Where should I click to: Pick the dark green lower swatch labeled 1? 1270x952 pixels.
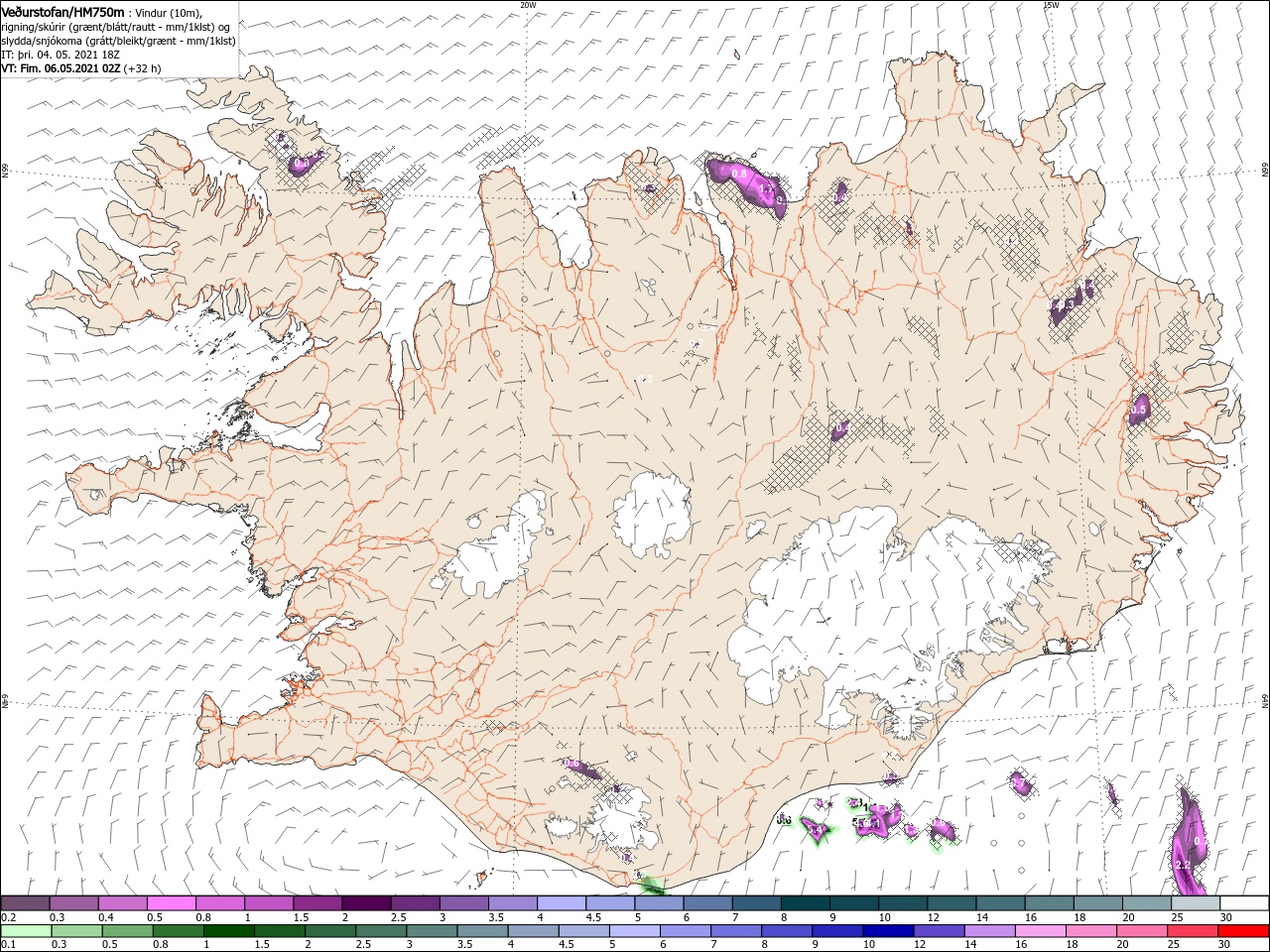(229, 931)
